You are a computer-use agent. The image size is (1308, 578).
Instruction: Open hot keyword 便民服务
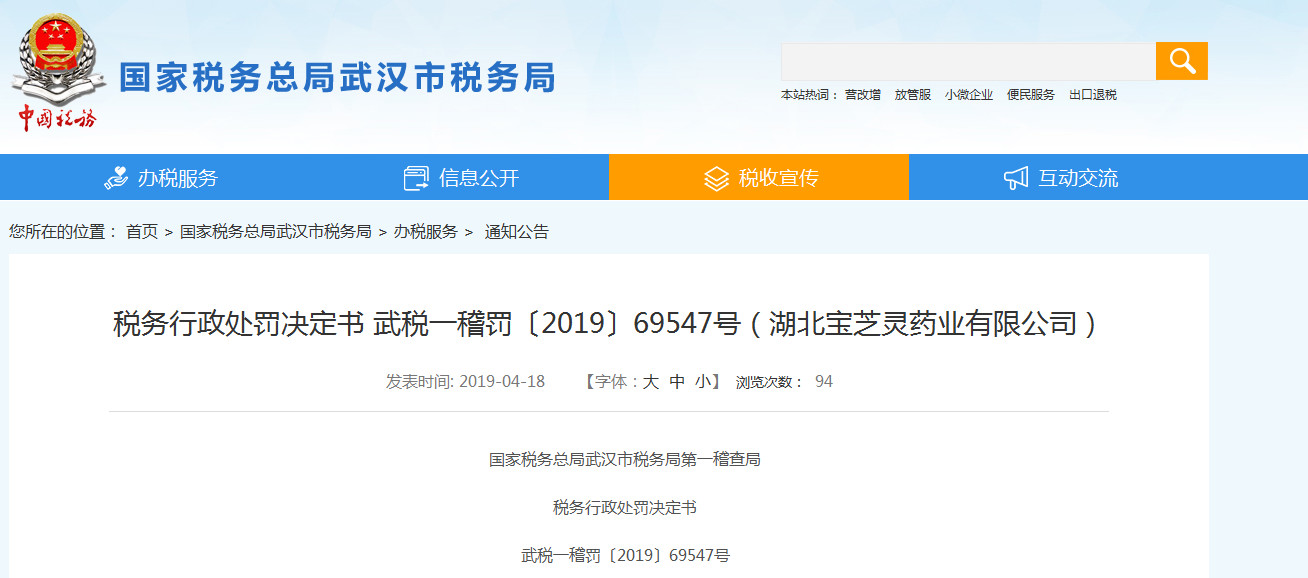(x=1030, y=95)
